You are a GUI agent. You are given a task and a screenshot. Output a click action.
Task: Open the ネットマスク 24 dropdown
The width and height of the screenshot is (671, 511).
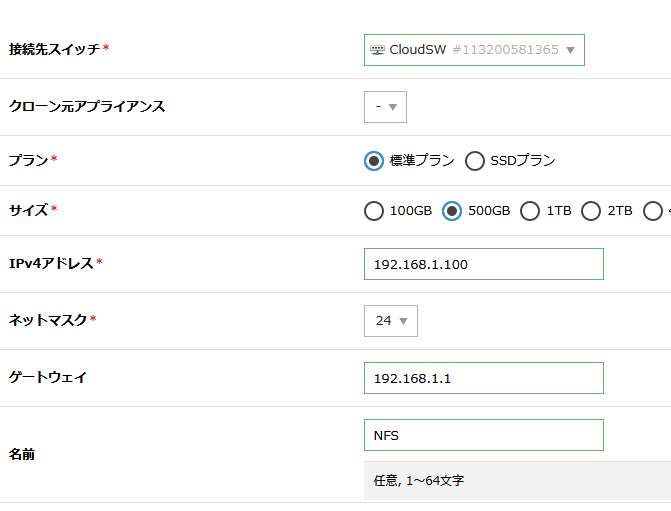[391, 321]
